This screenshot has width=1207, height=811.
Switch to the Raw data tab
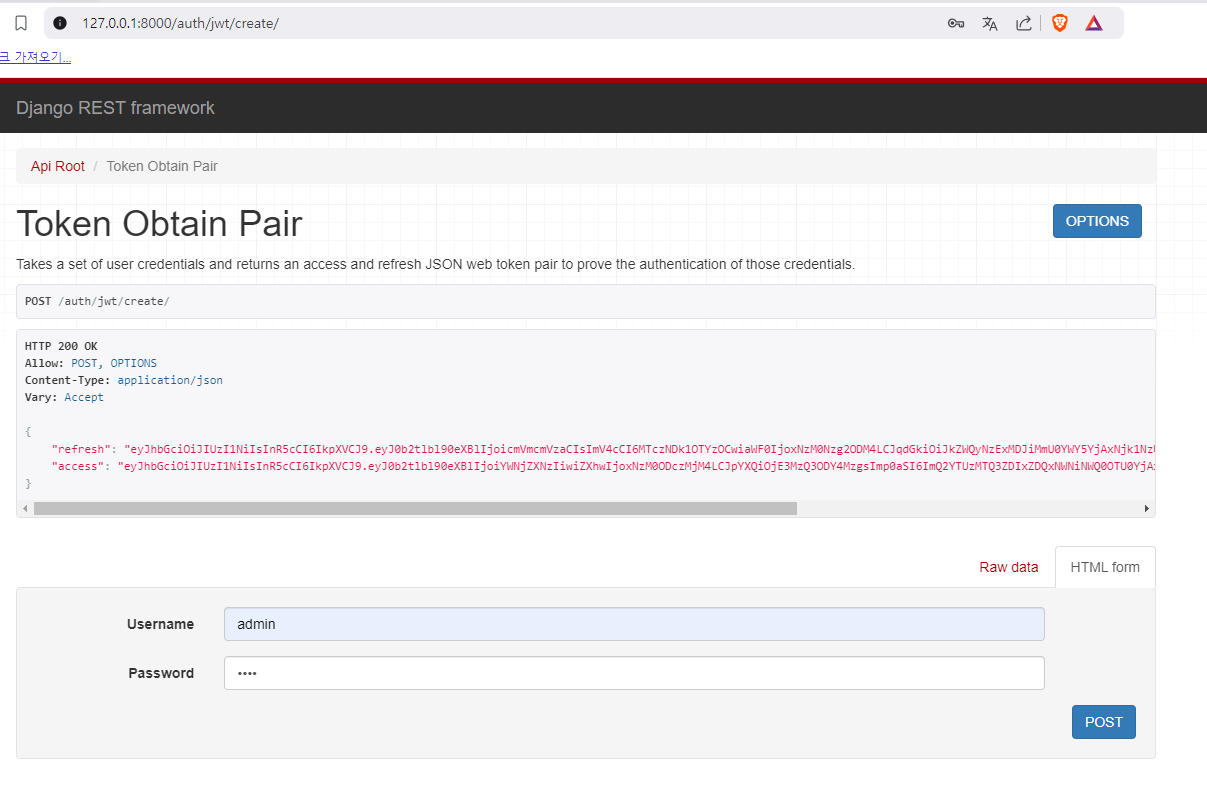[1009, 567]
